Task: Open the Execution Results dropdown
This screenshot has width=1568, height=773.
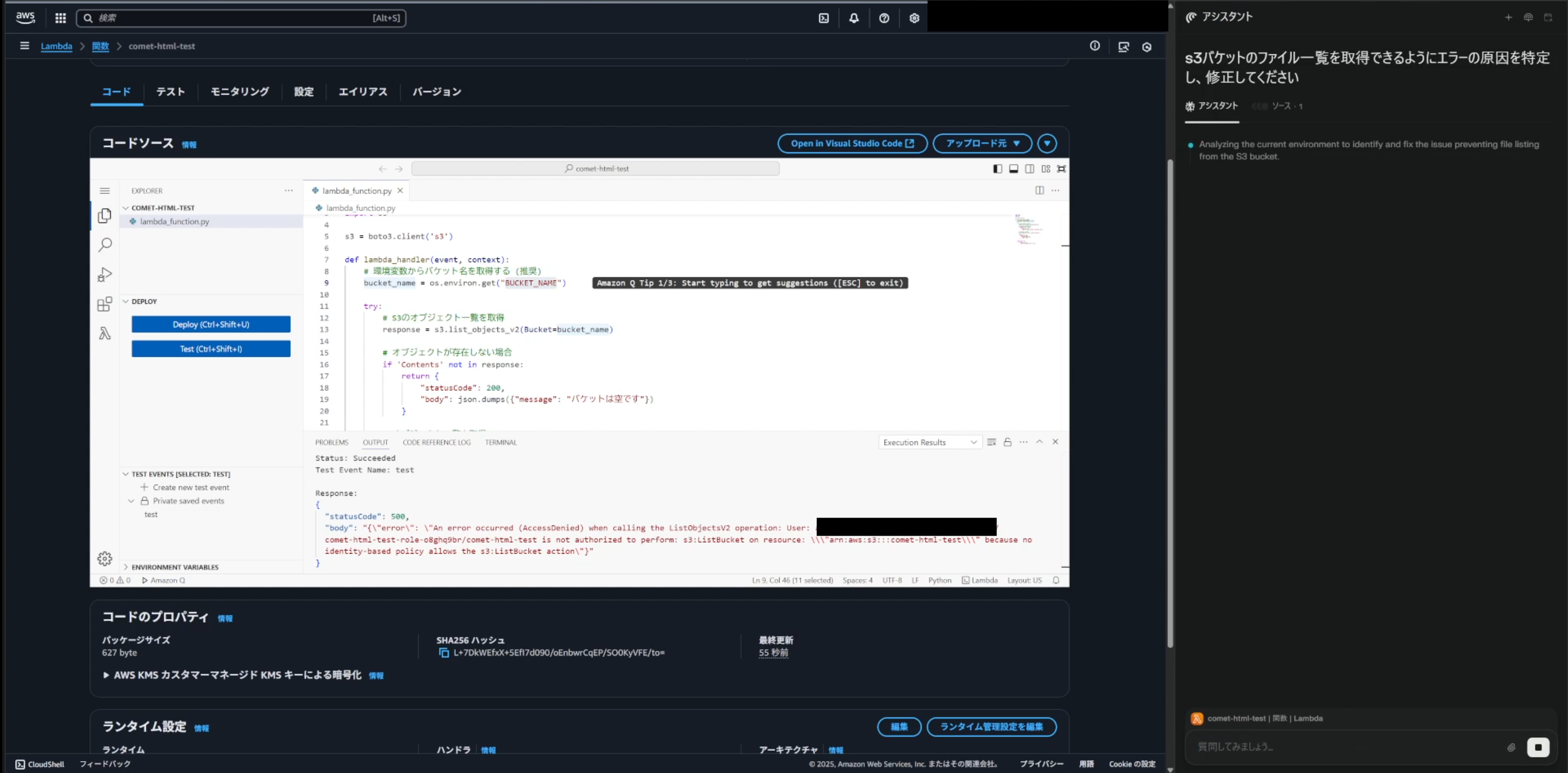Action: 930,442
